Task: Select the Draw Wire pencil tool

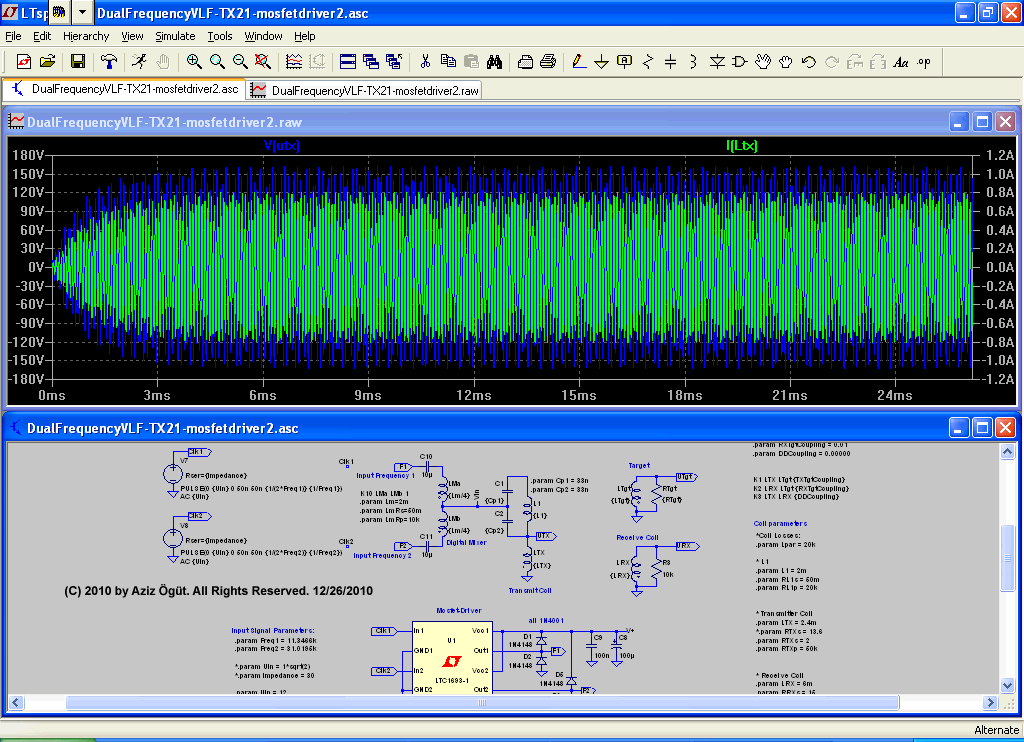Action: click(578, 61)
